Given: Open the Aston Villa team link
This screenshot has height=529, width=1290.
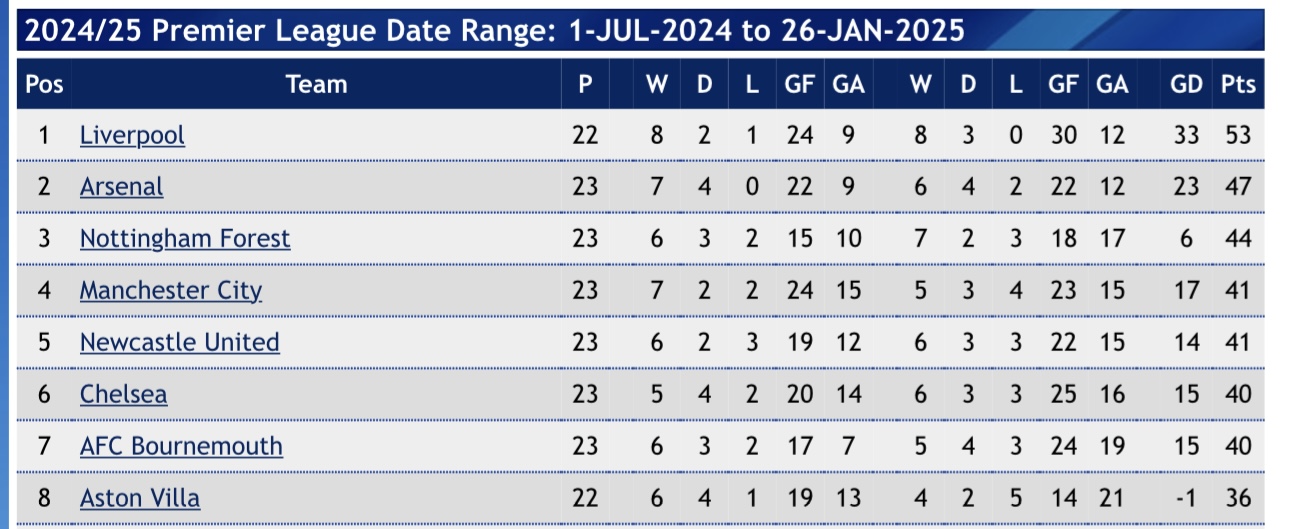Looking at the screenshot, I should 140,498.
